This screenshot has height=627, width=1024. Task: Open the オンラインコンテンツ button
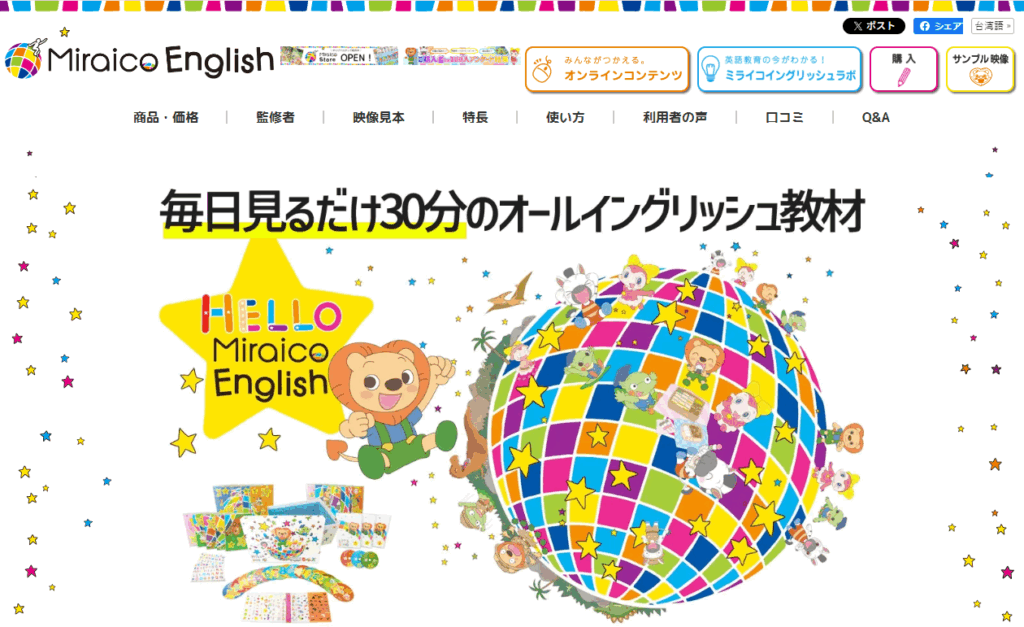click(x=607, y=69)
